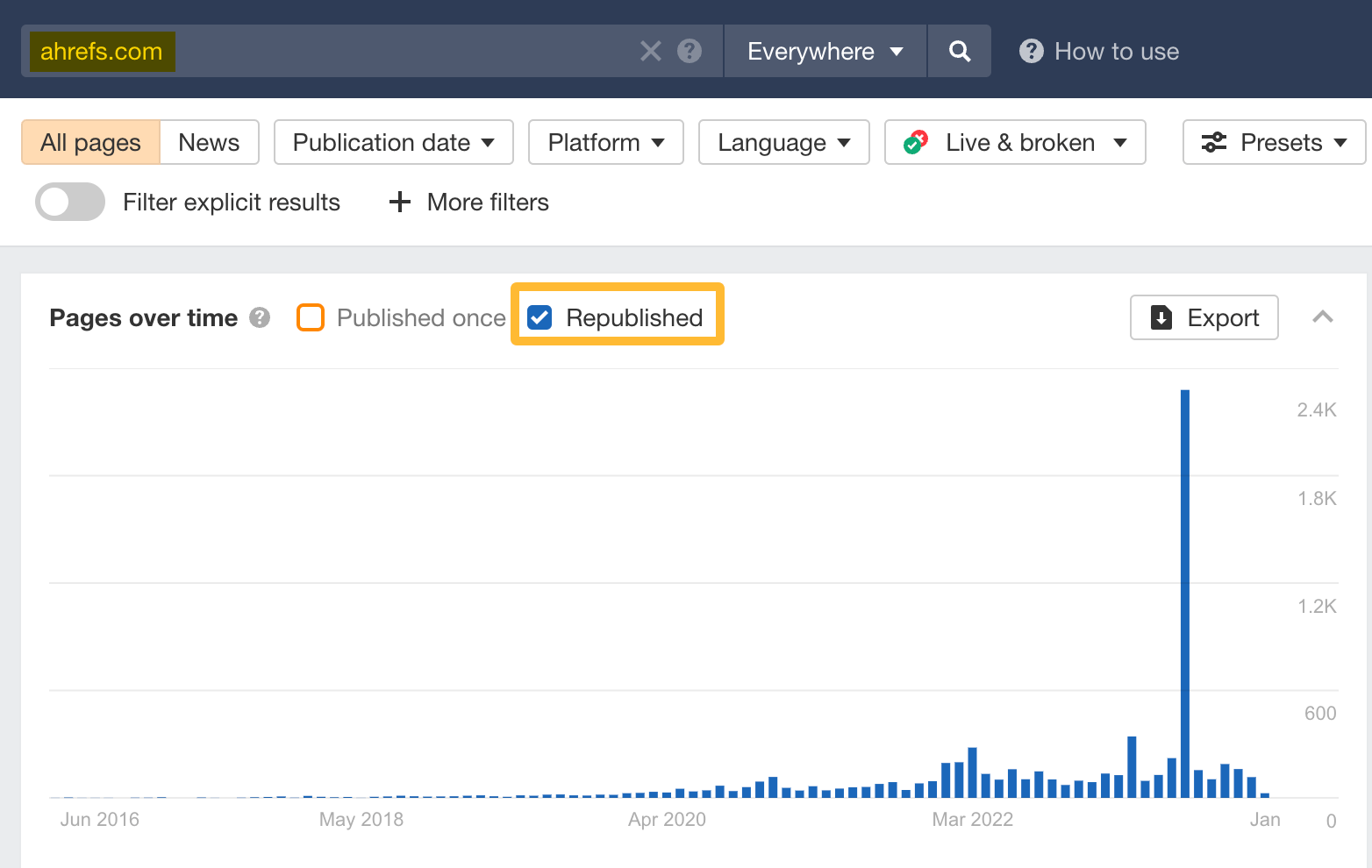Click the More filters link
Image resolution: width=1372 pixels, height=868 pixels.
tap(487, 202)
